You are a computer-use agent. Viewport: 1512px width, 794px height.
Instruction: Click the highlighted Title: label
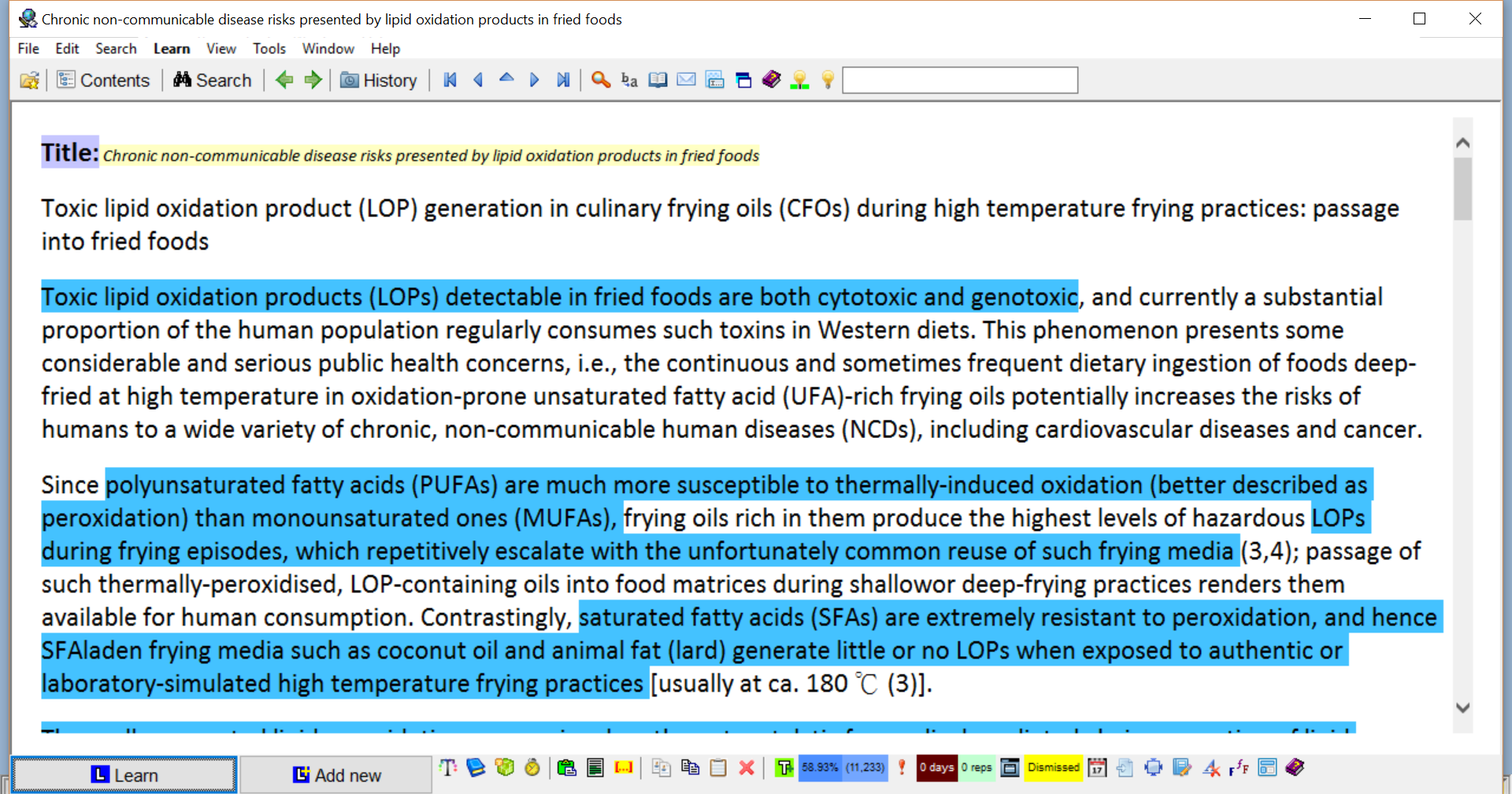pos(70,152)
